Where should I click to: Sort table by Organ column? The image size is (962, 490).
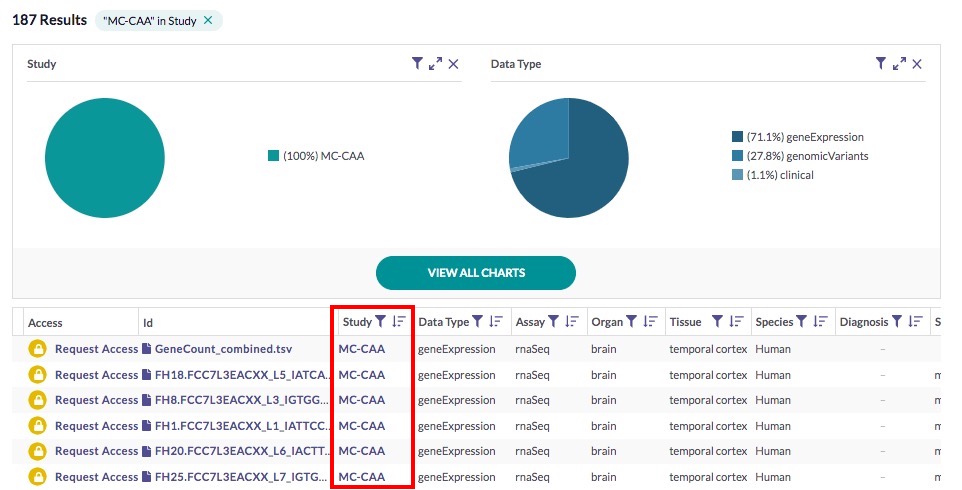pyautogui.click(x=650, y=322)
